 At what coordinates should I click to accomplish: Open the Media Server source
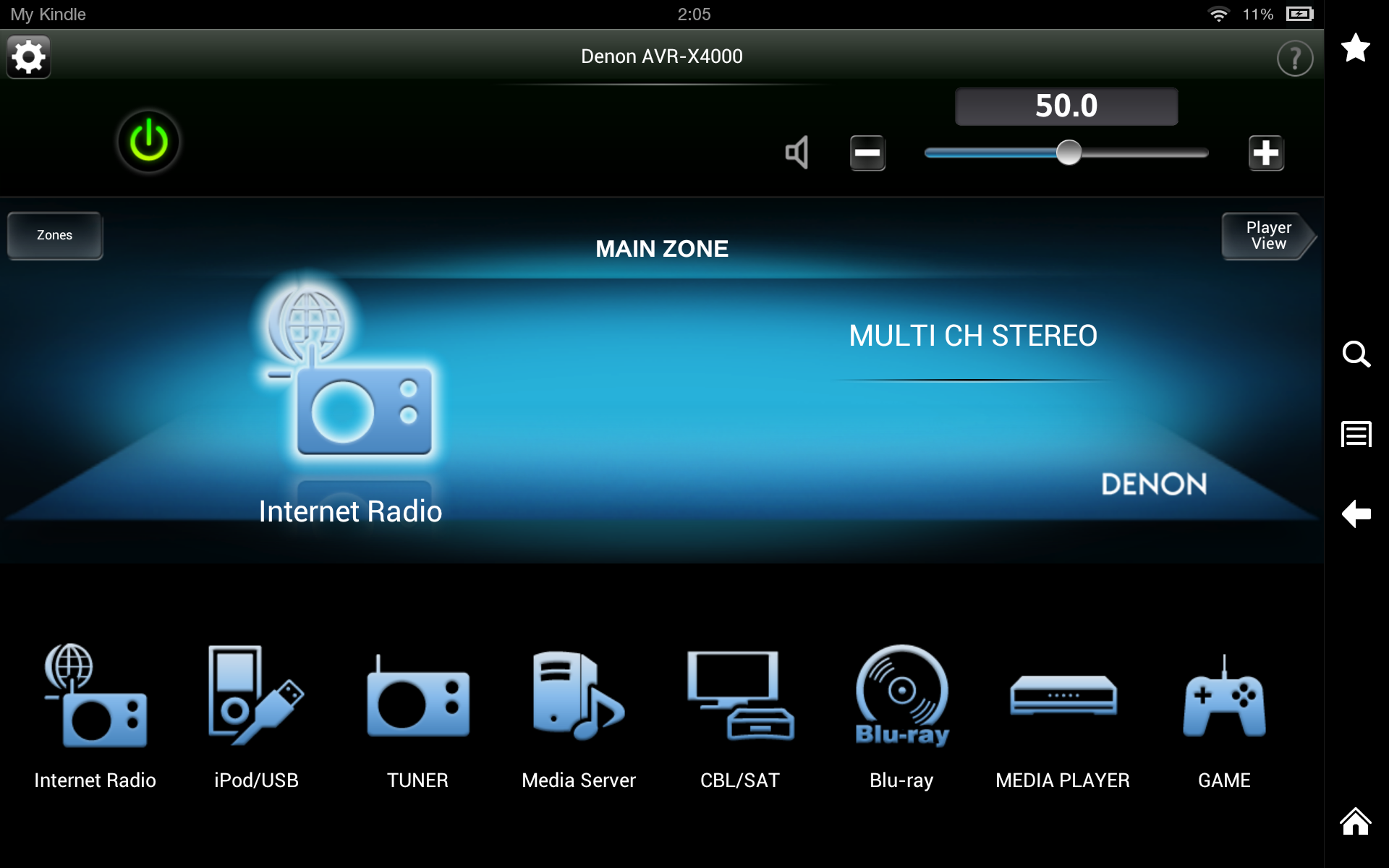tap(579, 697)
